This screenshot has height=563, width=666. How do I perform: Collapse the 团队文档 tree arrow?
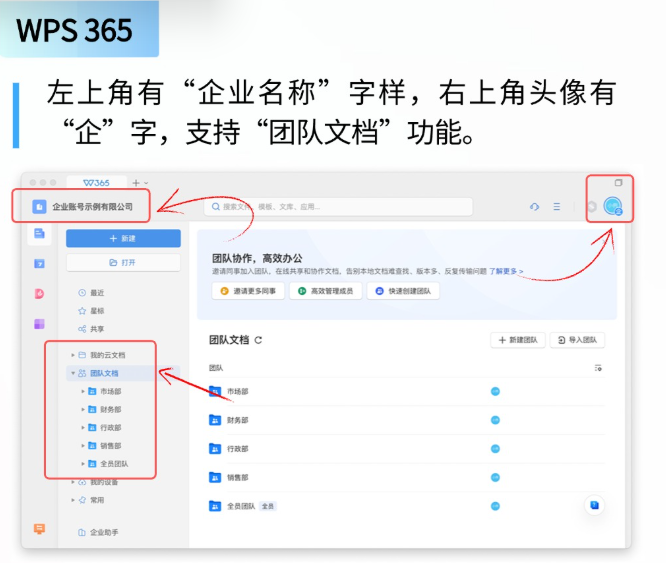point(73,373)
